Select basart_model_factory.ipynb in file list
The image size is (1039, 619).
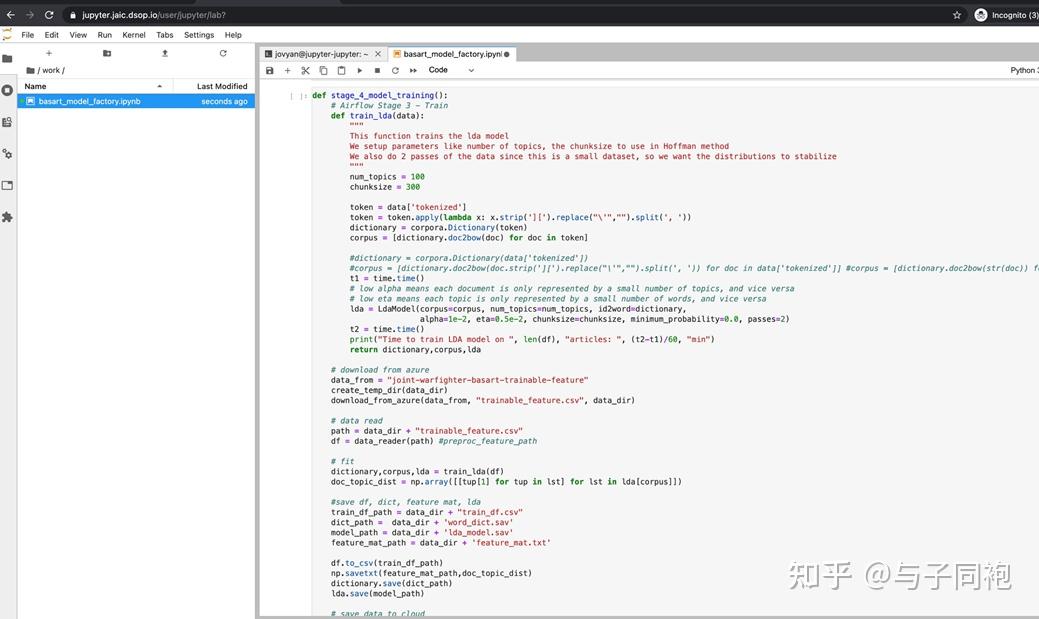click(x=136, y=101)
